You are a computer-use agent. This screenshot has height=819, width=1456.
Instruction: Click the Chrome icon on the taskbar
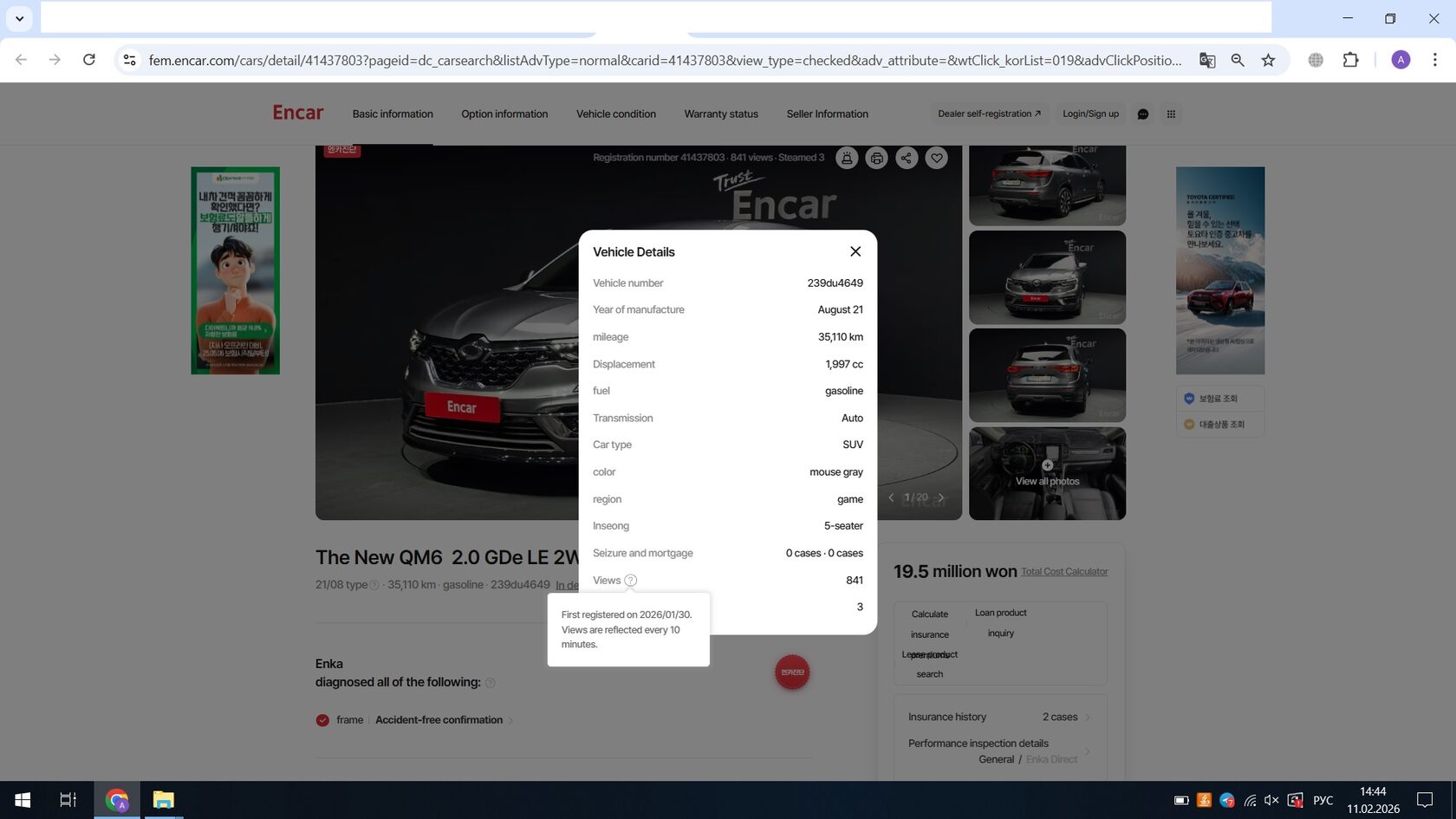coord(116,800)
